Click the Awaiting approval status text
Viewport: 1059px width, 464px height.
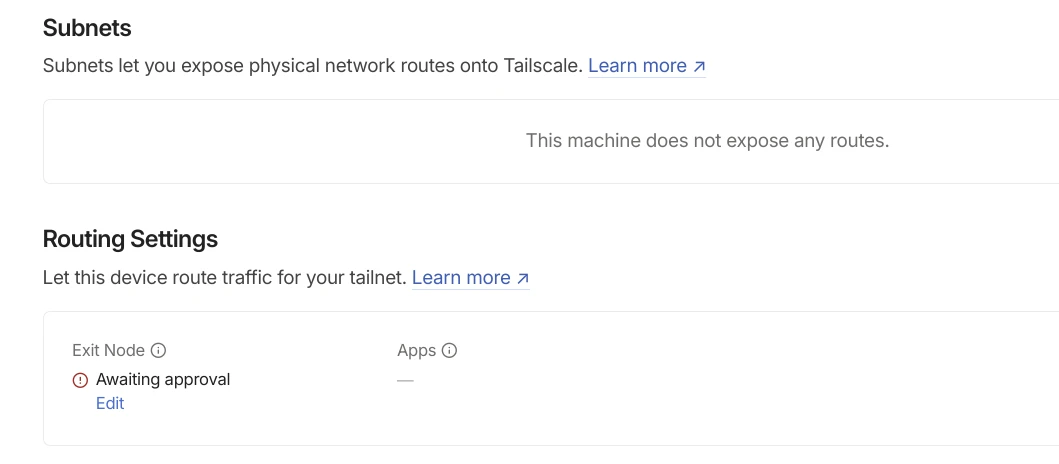click(163, 380)
